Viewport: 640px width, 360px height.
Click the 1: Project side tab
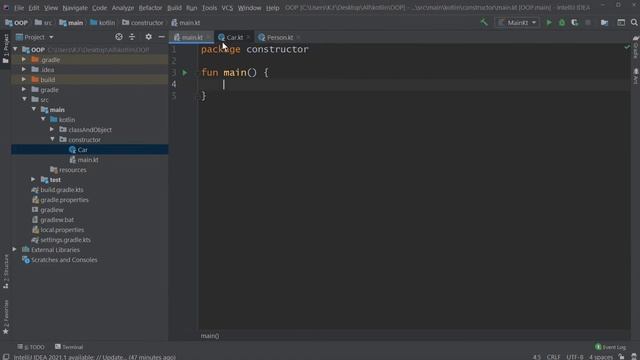[6, 48]
